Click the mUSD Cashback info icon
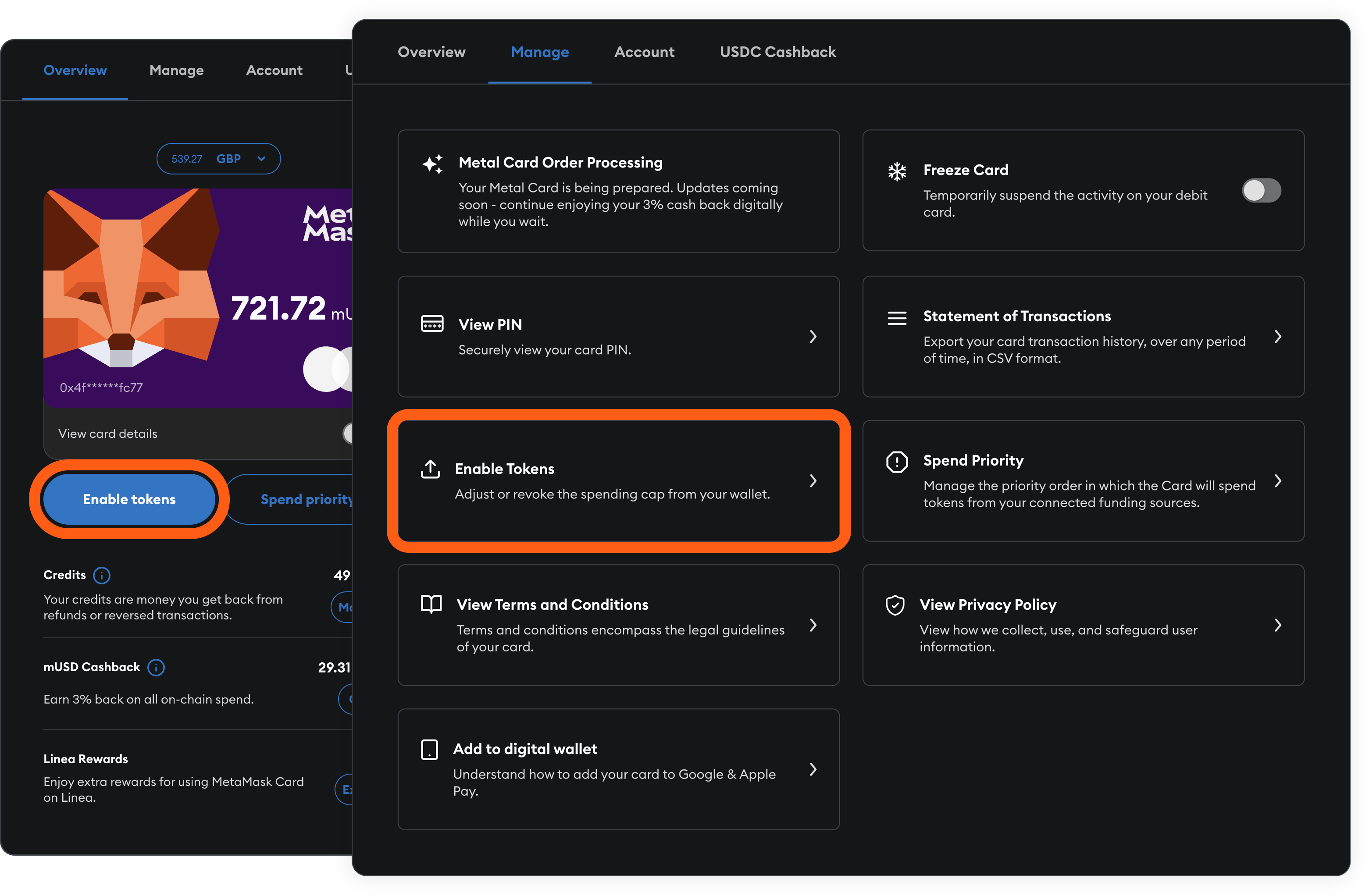Image resolution: width=1369 pixels, height=896 pixels. [x=156, y=667]
